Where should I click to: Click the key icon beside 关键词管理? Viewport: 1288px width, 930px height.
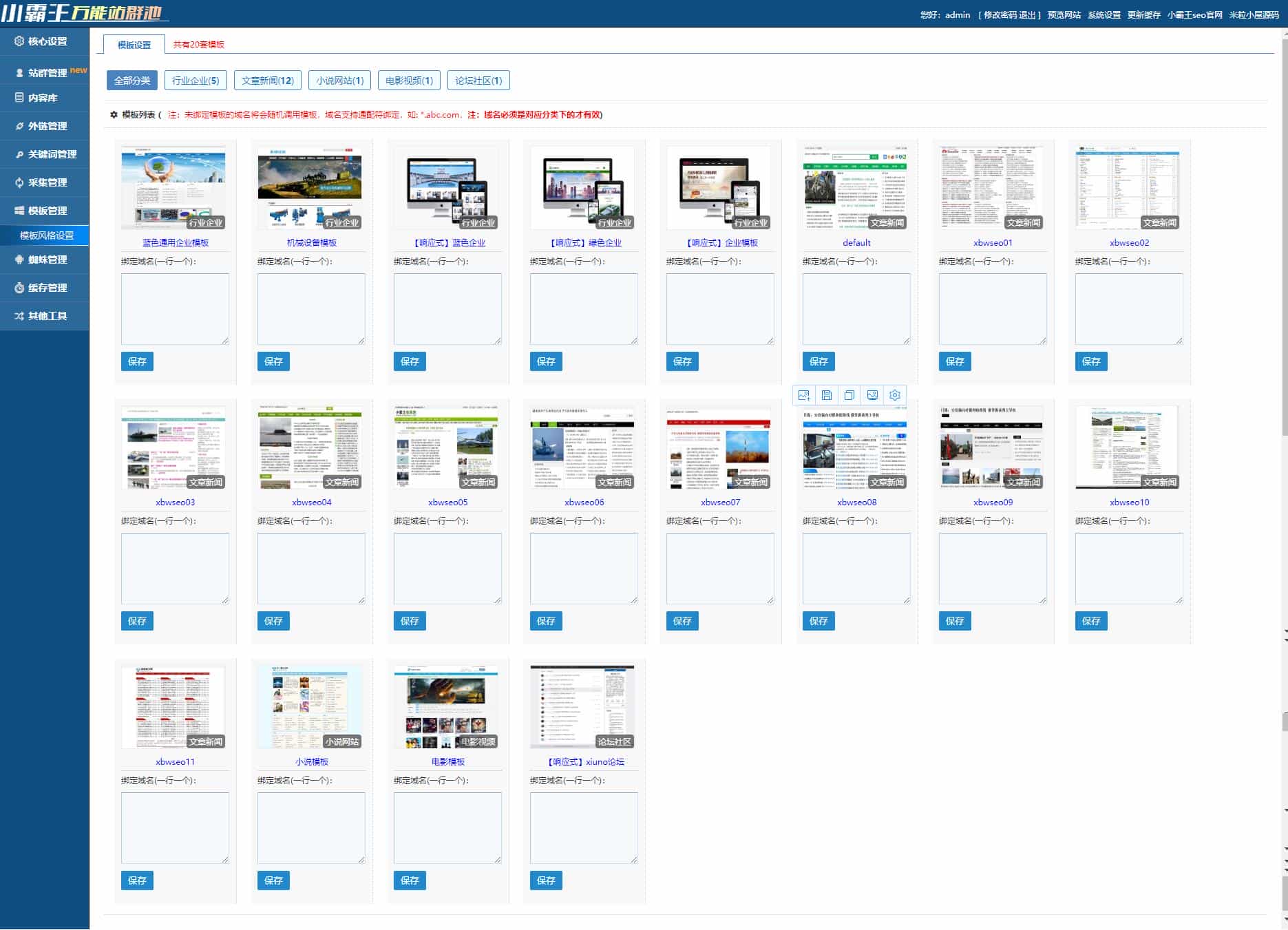click(19, 154)
